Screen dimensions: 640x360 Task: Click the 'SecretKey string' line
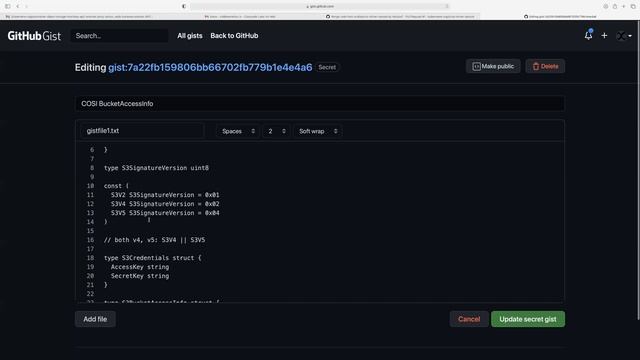[140, 276]
